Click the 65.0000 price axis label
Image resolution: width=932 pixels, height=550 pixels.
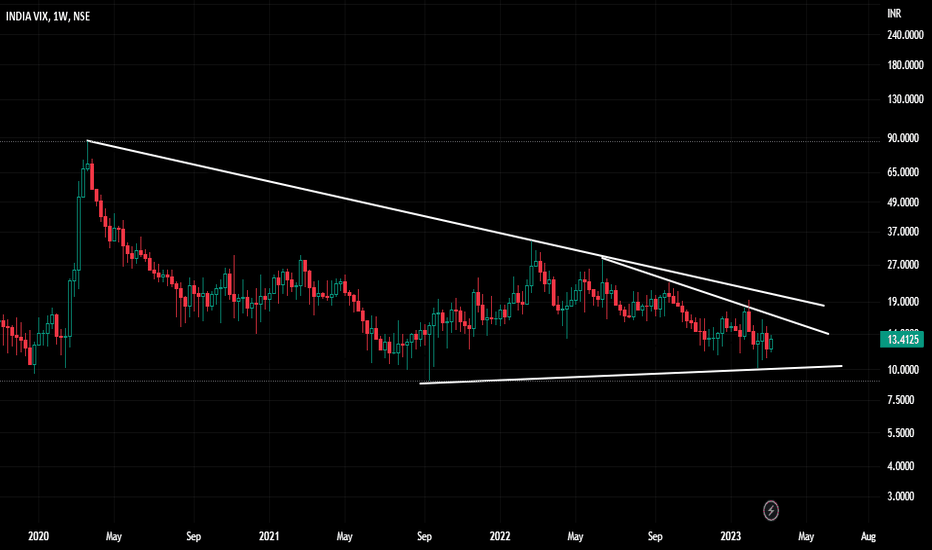pos(903,172)
